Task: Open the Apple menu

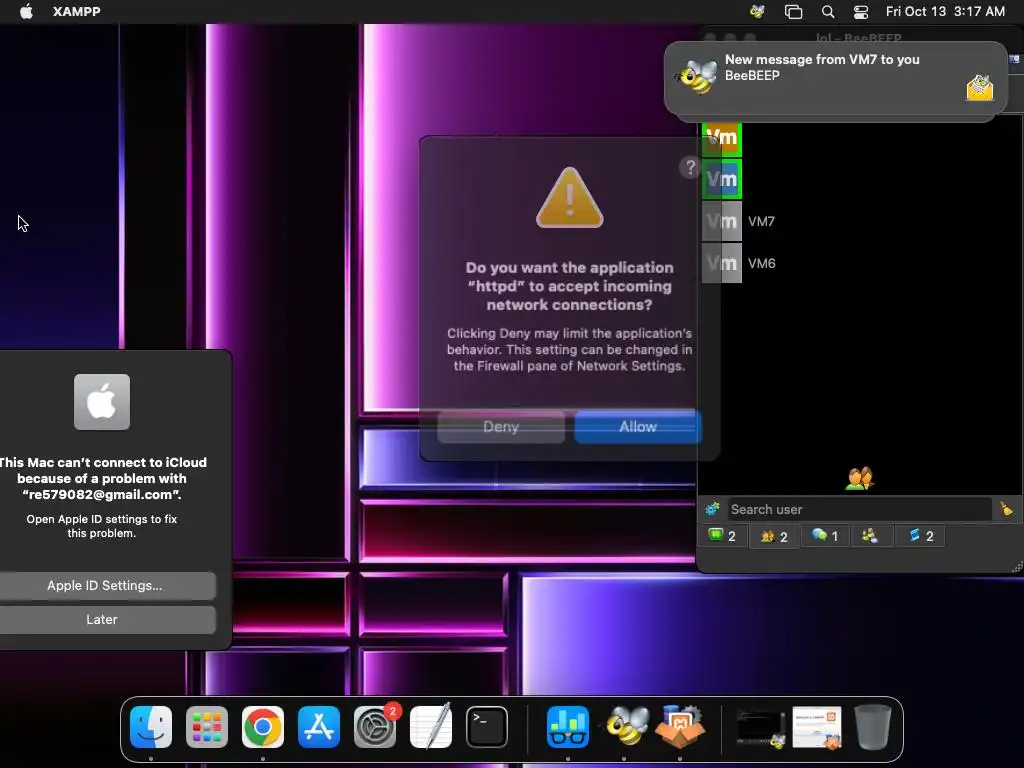Action: 26,11
